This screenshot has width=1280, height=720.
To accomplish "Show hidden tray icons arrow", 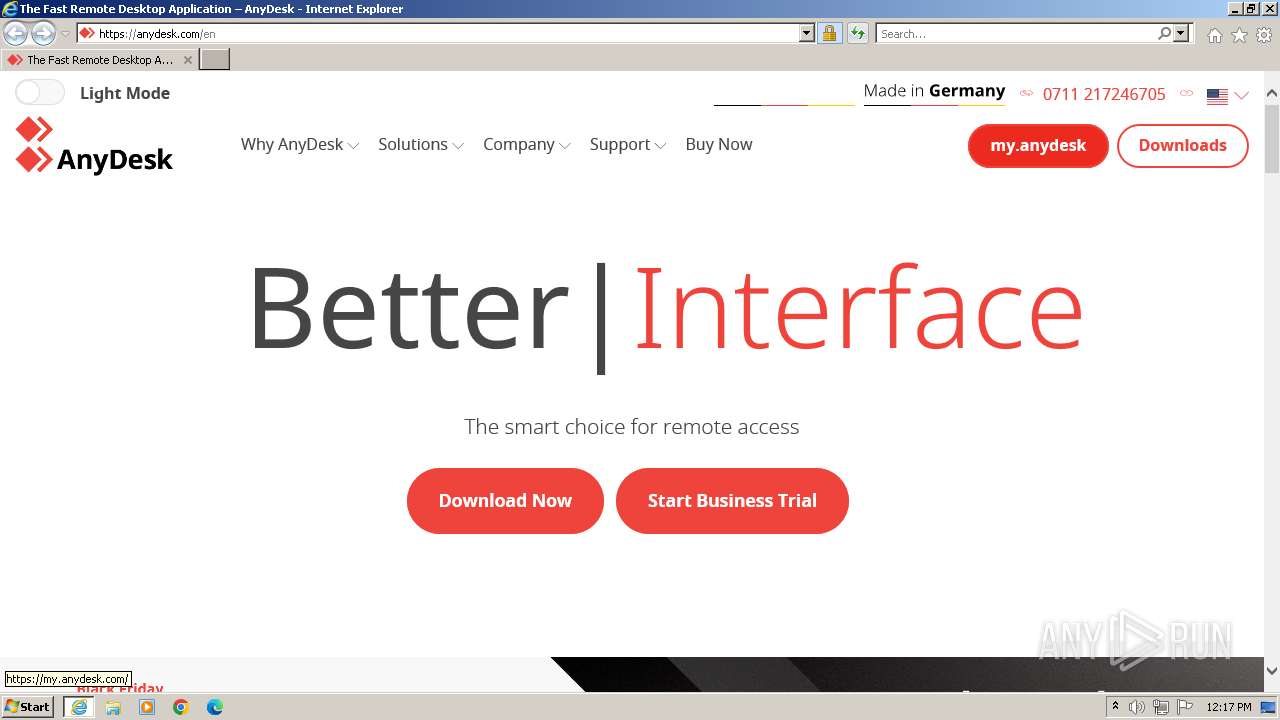I will [x=1115, y=707].
